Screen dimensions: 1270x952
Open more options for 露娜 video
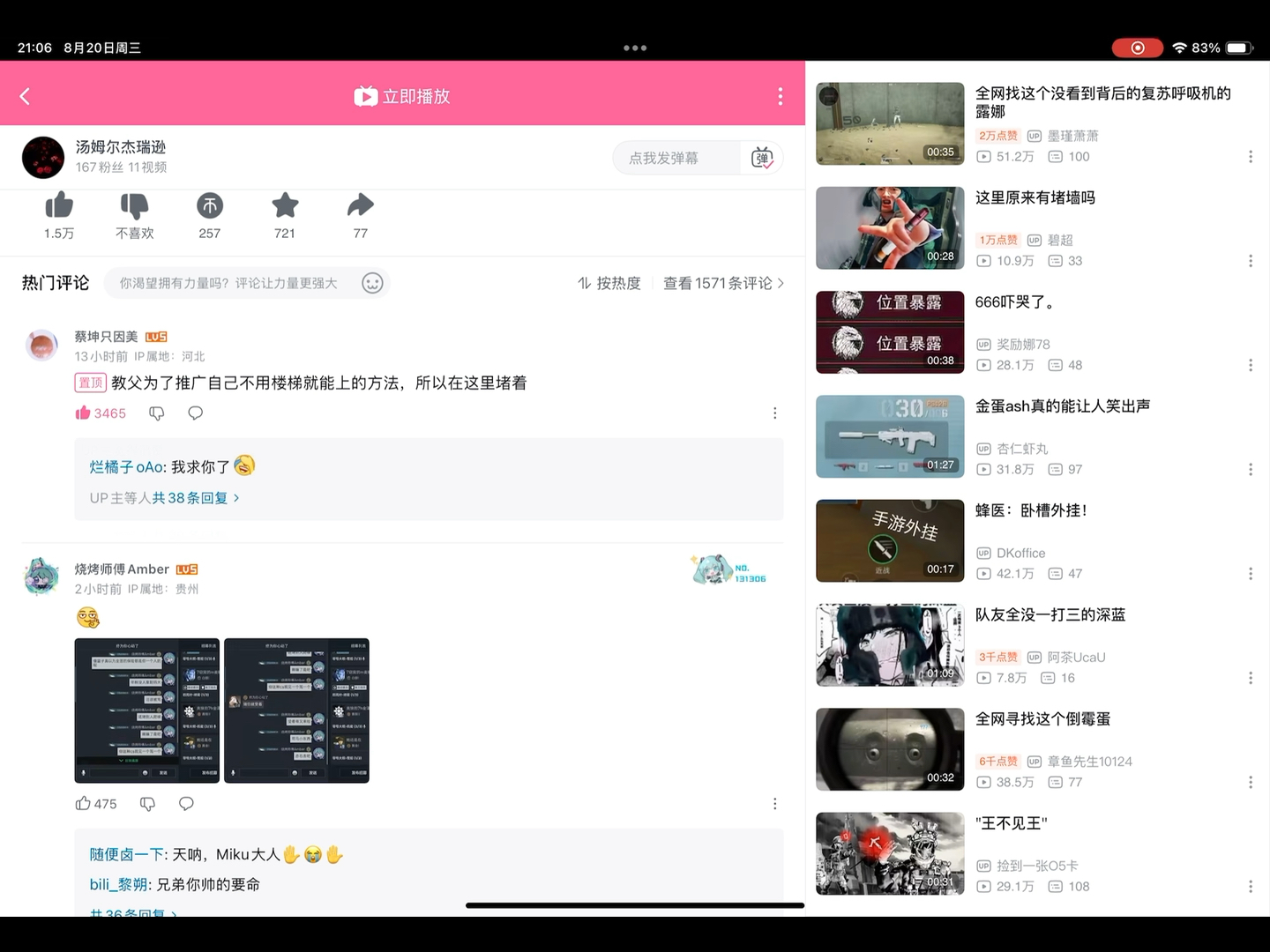pyautogui.click(x=1250, y=157)
